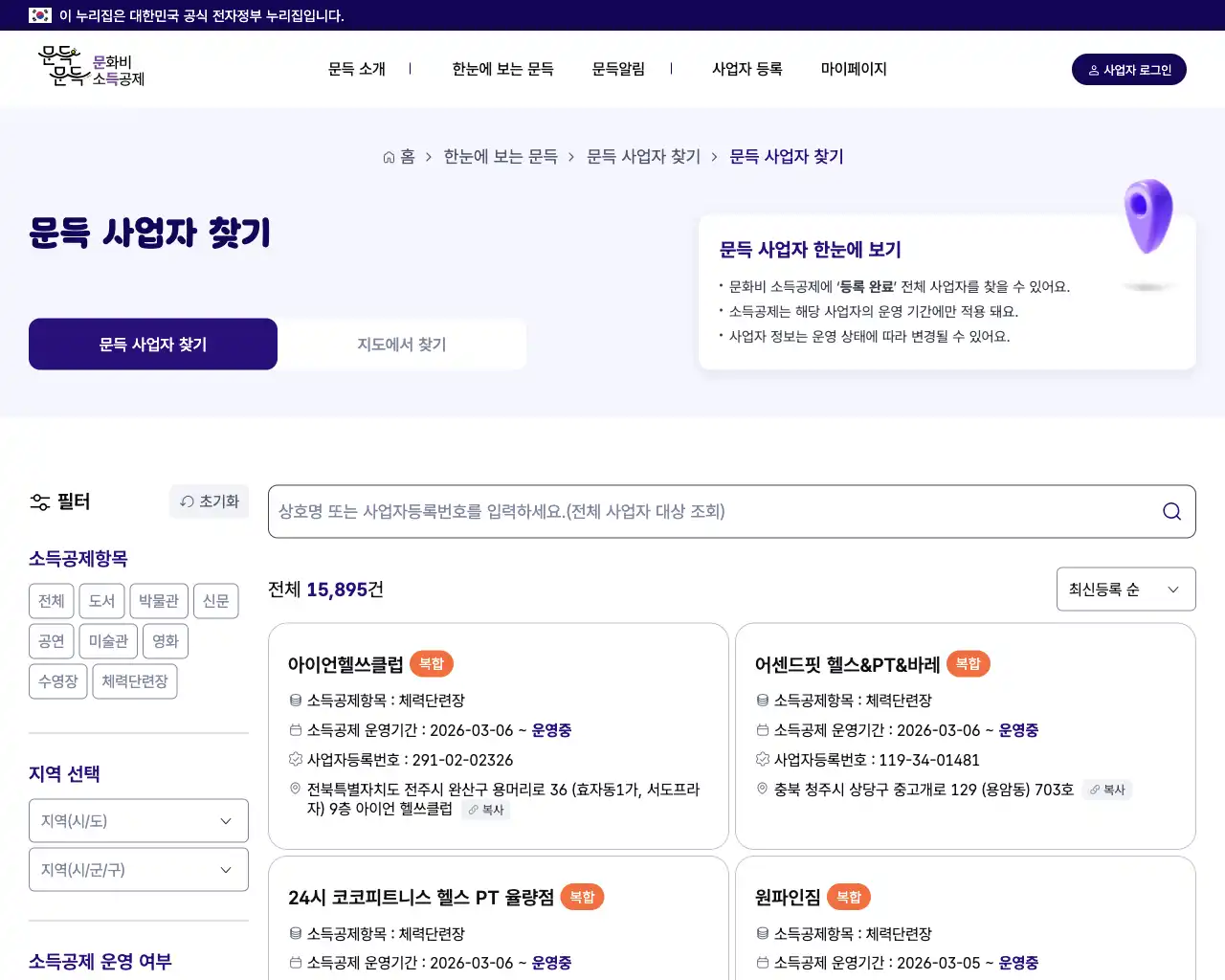Click the home icon in the breadcrumb
The height and width of the screenshot is (980, 1225).
coord(388,156)
